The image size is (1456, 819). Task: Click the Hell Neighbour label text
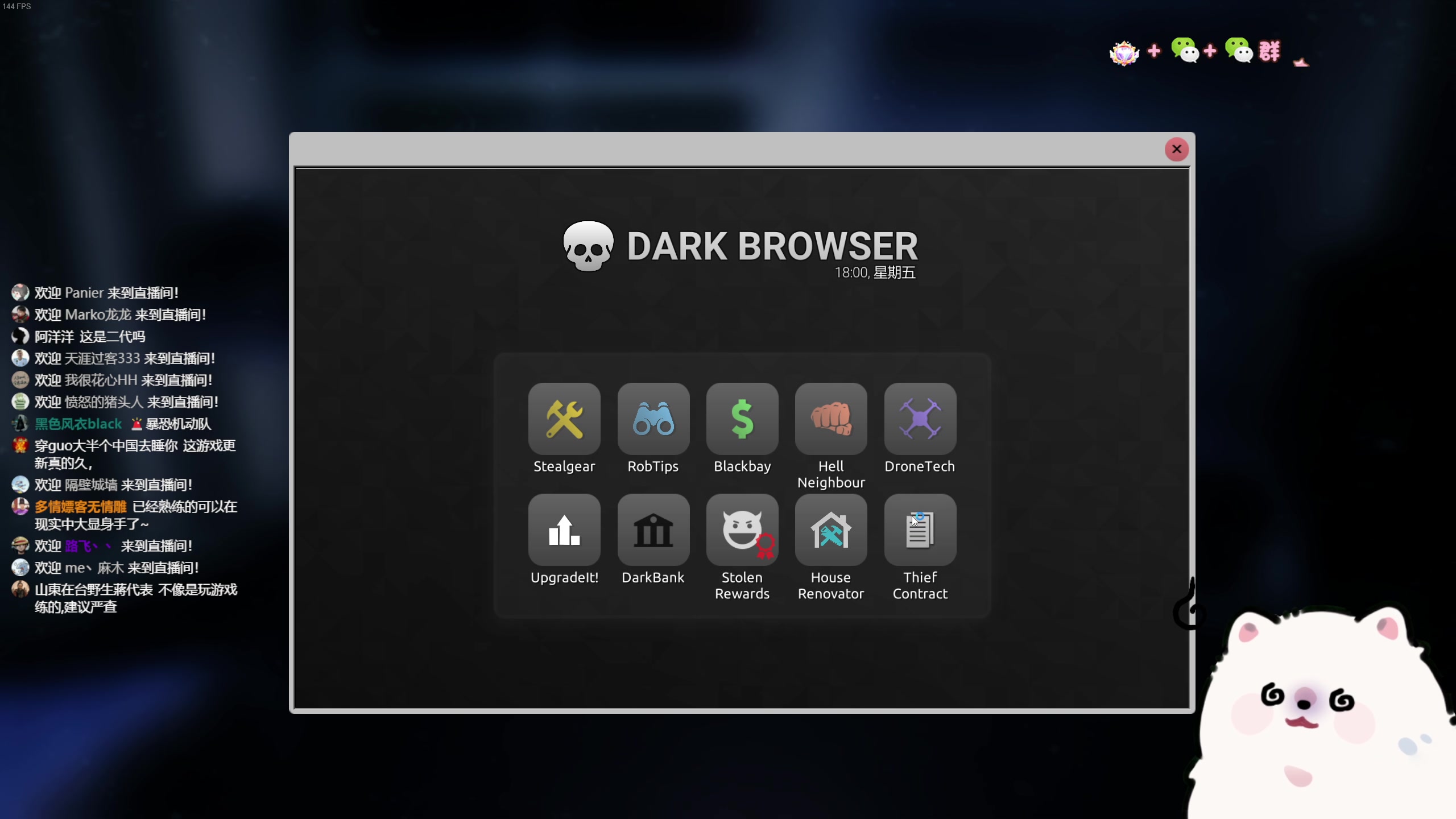point(831,474)
